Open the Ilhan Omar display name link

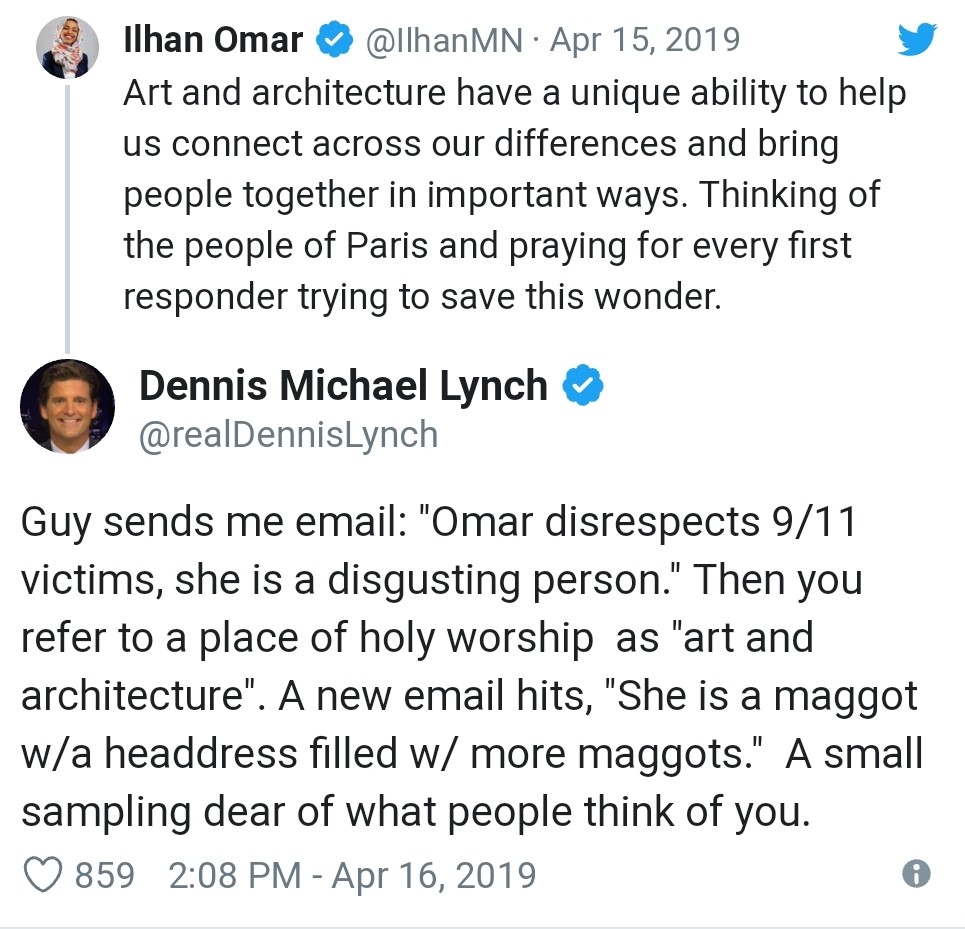click(213, 39)
